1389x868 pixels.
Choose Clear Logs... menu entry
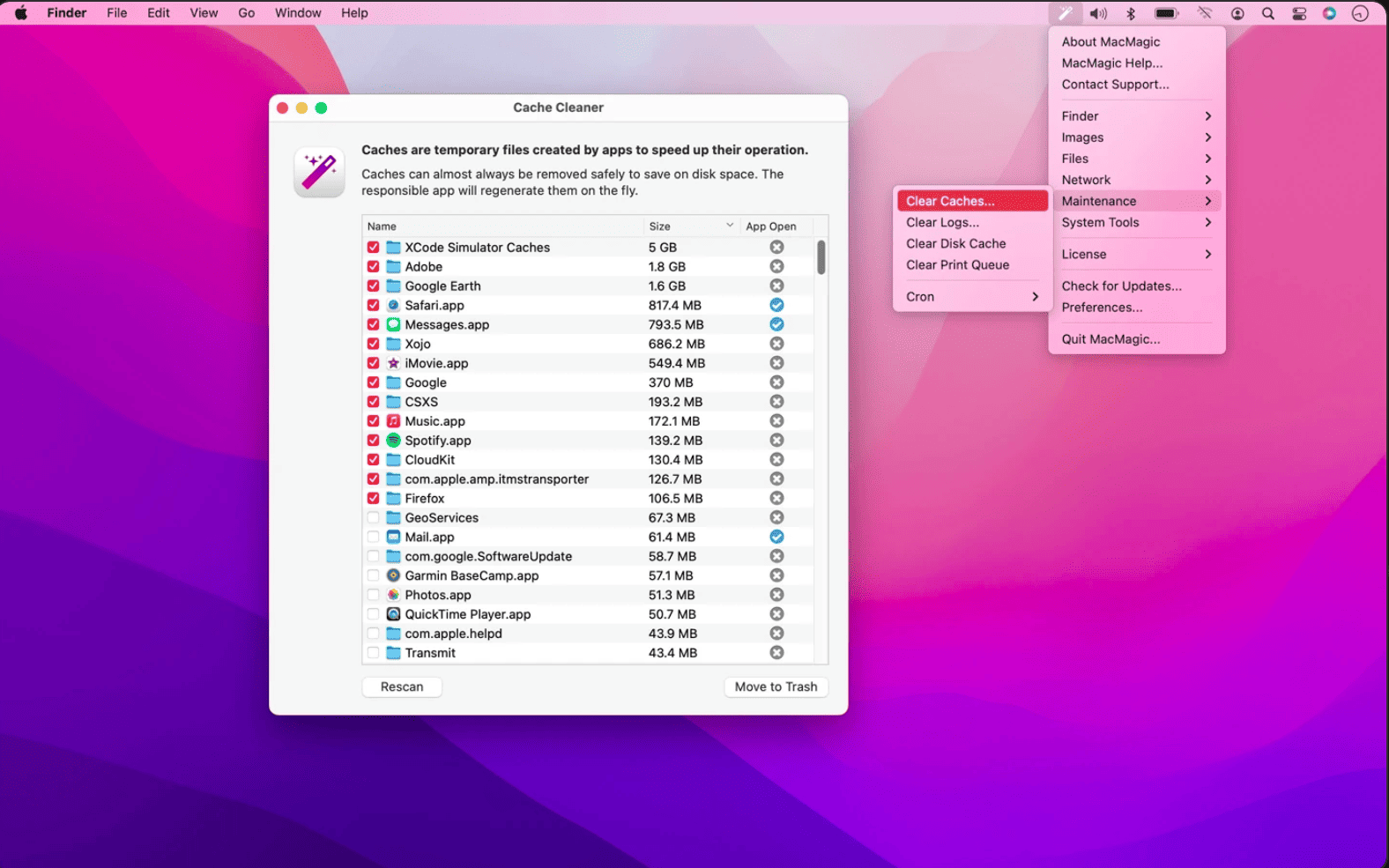pyautogui.click(x=972, y=222)
